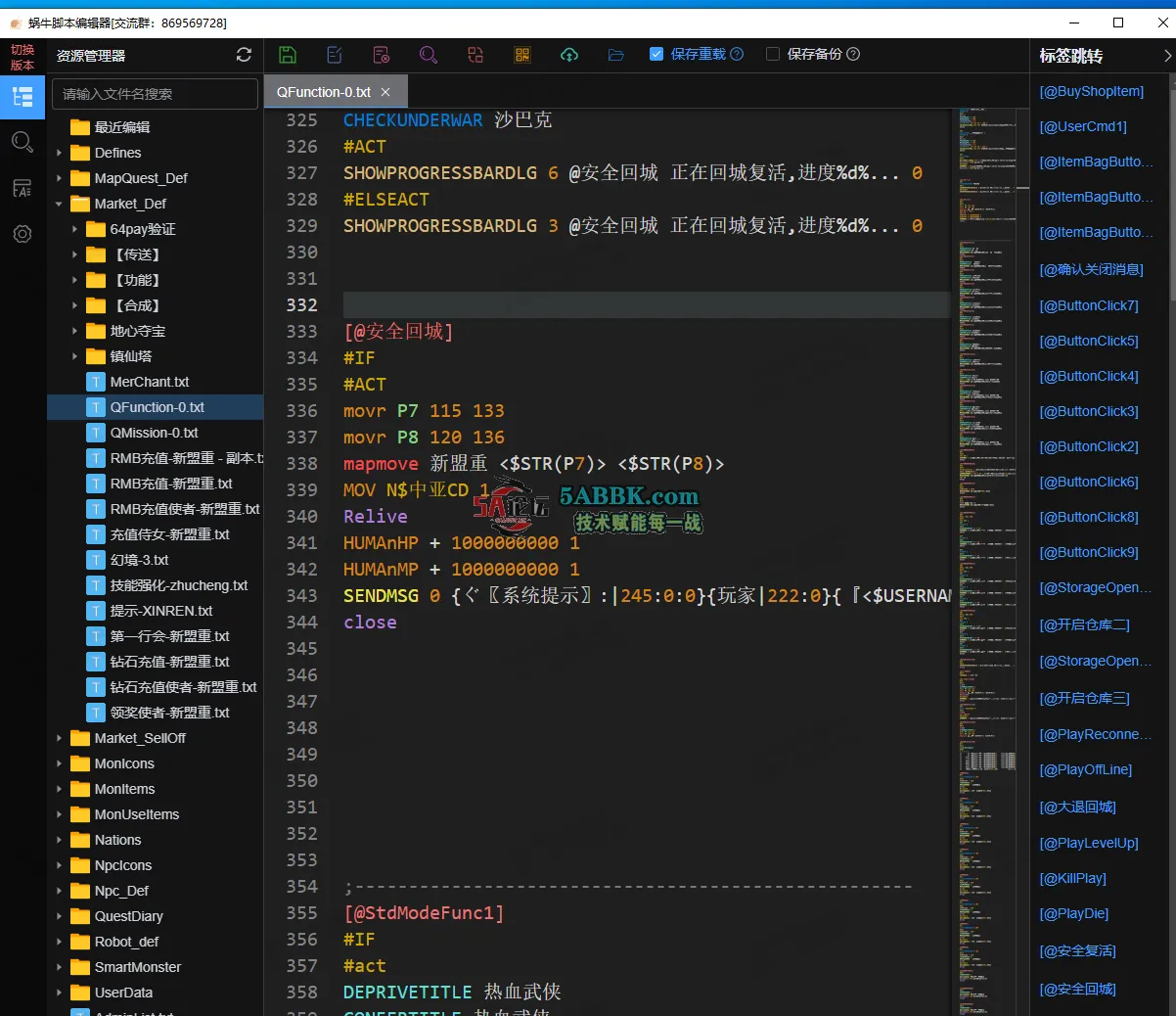
Task: Expand the Market_SellOff folder
Action: (x=60, y=738)
